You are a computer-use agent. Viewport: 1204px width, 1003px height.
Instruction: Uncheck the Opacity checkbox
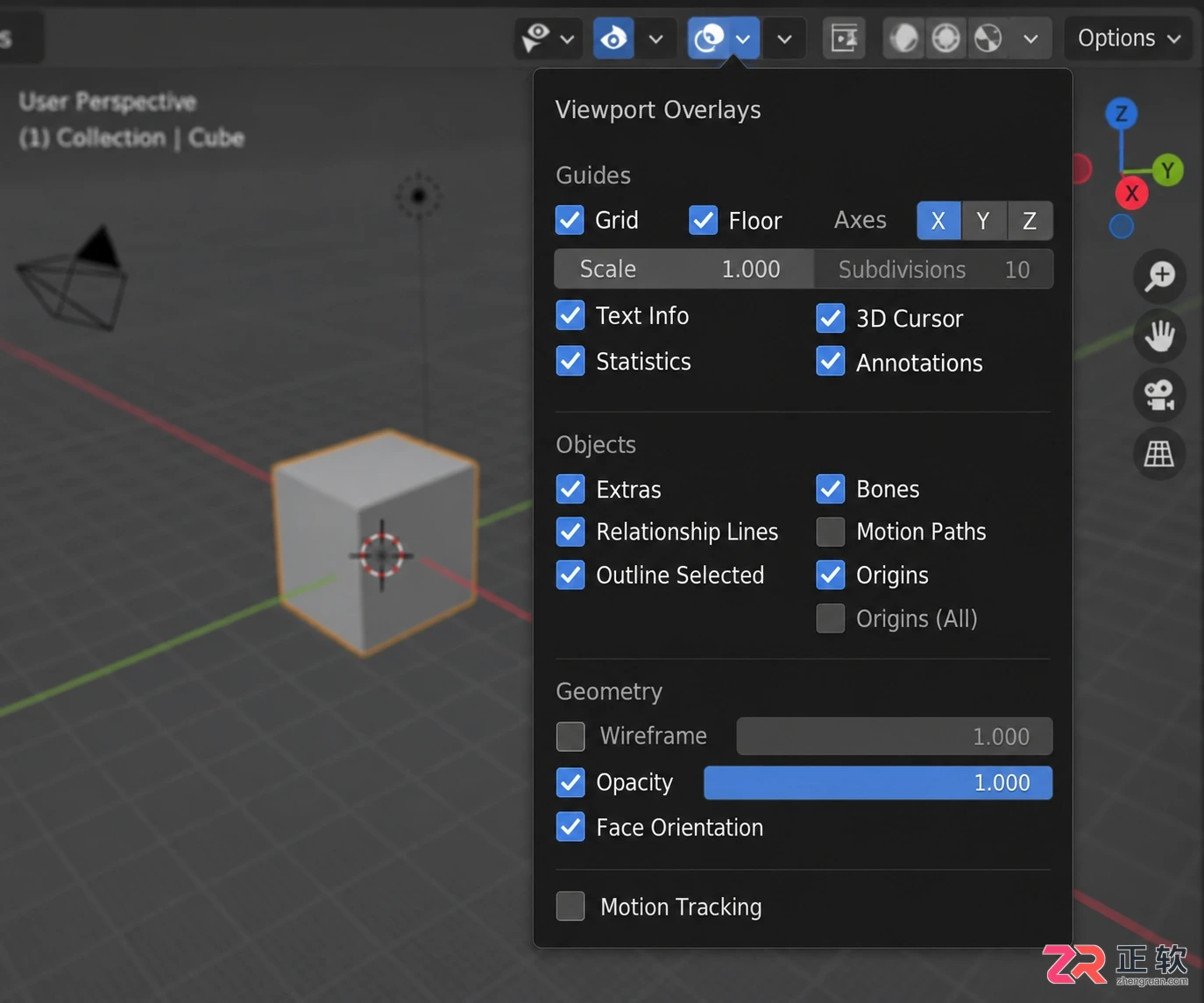point(570,782)
